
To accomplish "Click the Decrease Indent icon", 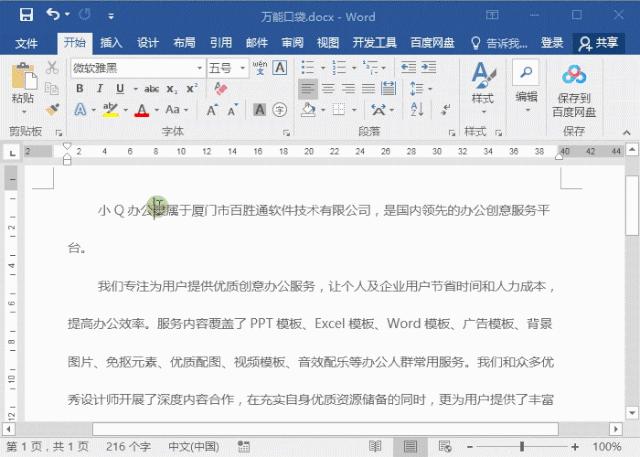I will pos(408,67).
